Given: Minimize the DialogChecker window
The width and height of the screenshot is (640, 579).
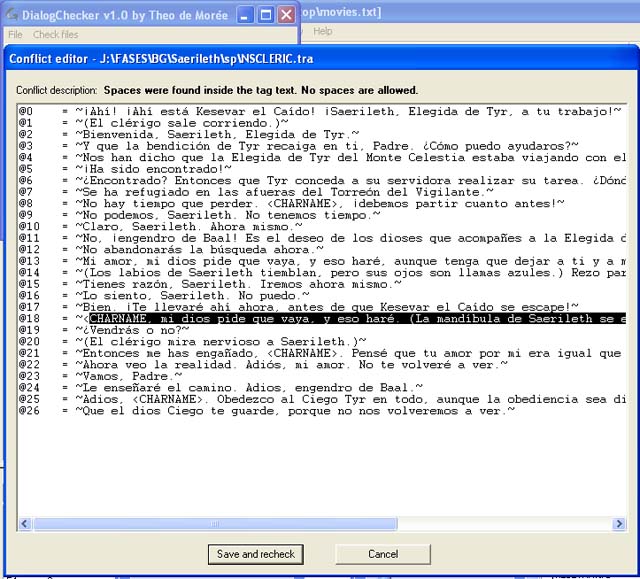Looking at the screenshot, I should pos(244,14).
